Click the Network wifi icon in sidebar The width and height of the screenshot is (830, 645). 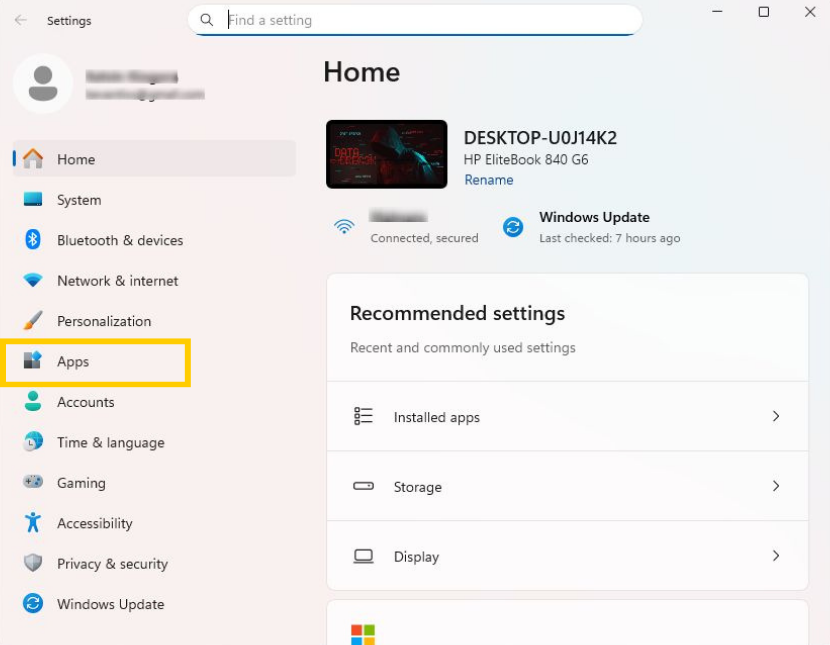pyautogui.click(x=33, y=280)
